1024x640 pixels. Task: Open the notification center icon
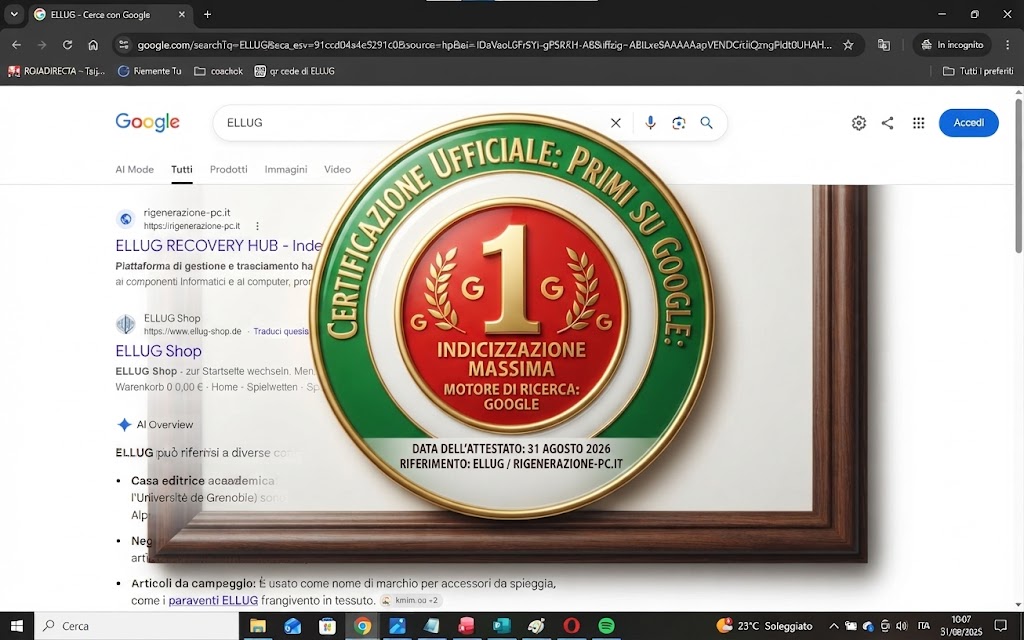[1001, 626]
